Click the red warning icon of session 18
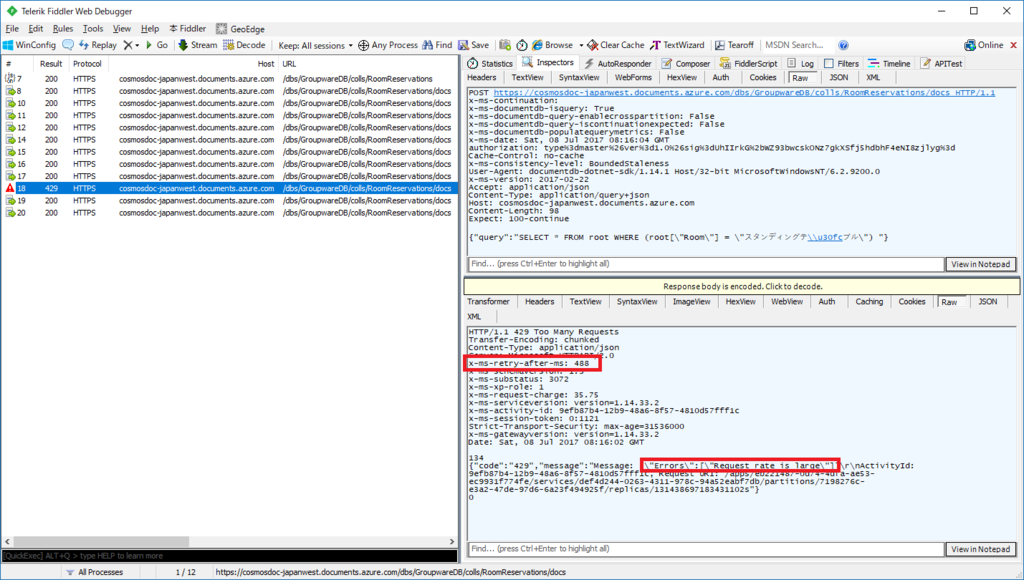Image resolution: width=1024 pixels, height=580 pixels. pyautogui.click(x=10, y=188)
